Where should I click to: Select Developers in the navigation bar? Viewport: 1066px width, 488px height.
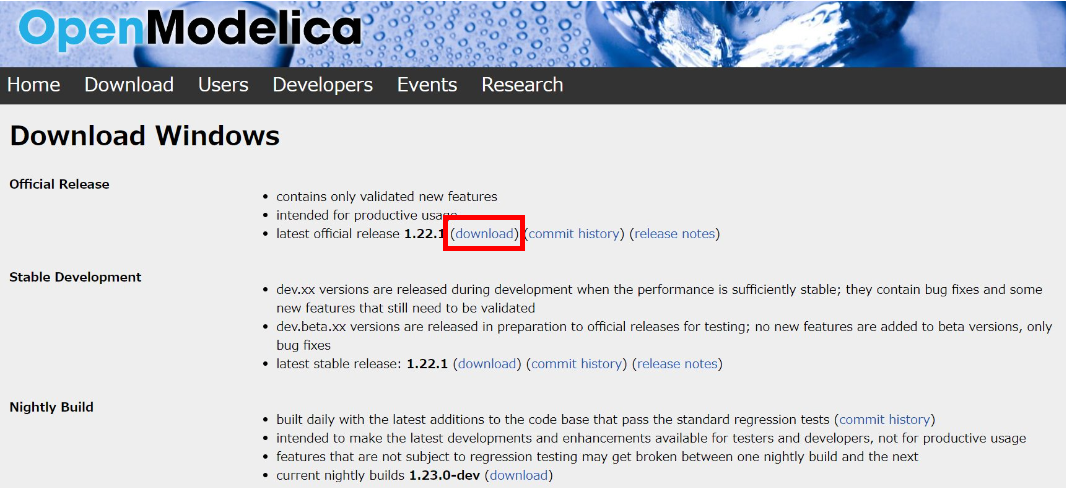tap(322, 85)
